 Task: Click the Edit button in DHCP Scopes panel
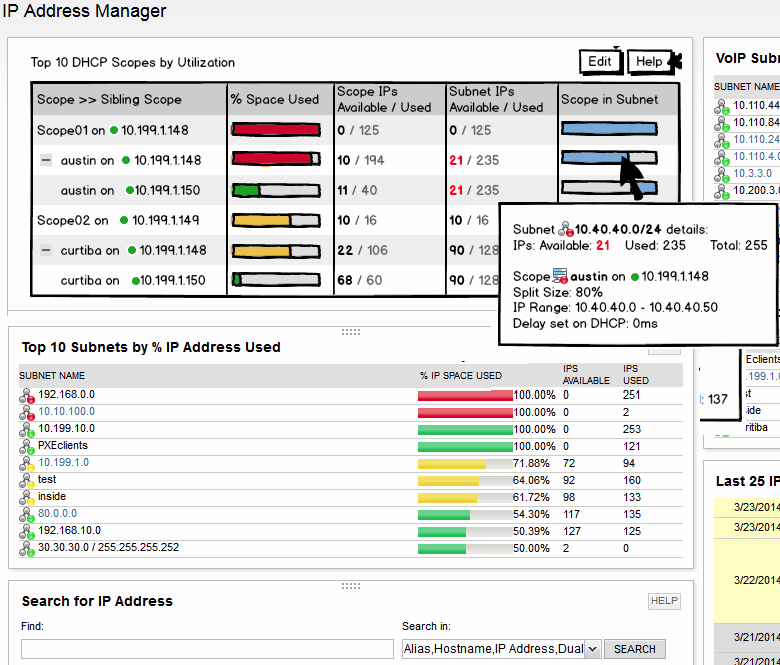pyautogui.click(x=601, y=62)
